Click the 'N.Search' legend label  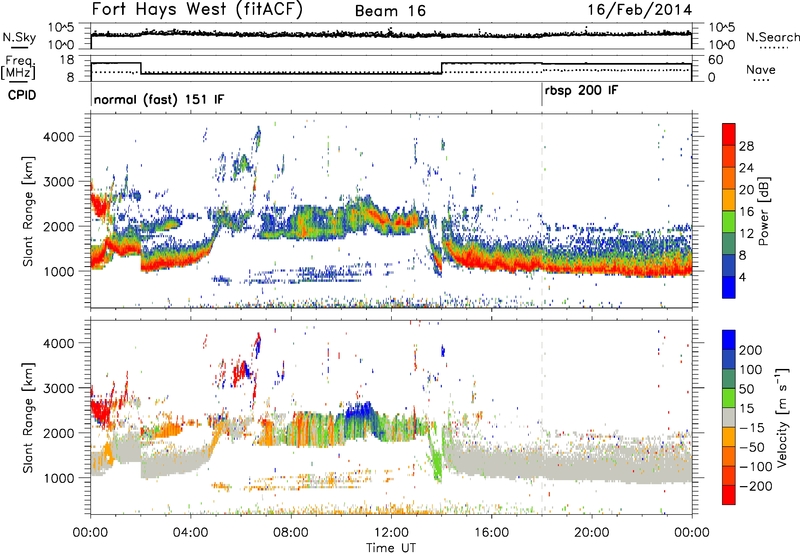(x=772, y=37)
